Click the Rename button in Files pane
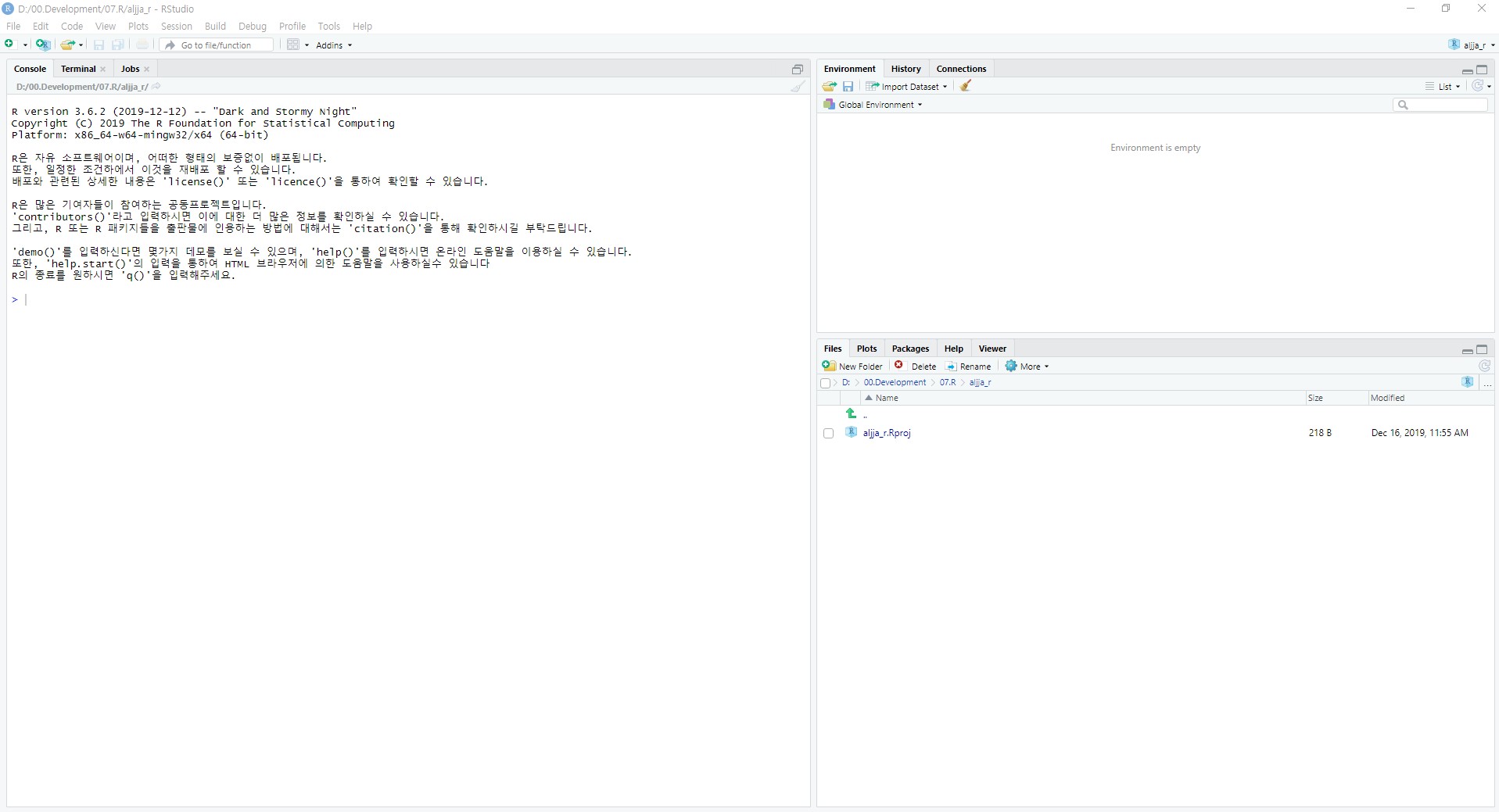 point(968,366)
